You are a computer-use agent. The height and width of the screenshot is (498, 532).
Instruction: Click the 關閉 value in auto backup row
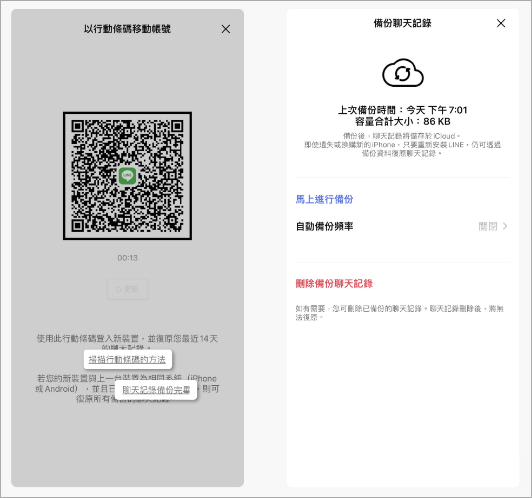pyautogui.click(x=488, y=226)
